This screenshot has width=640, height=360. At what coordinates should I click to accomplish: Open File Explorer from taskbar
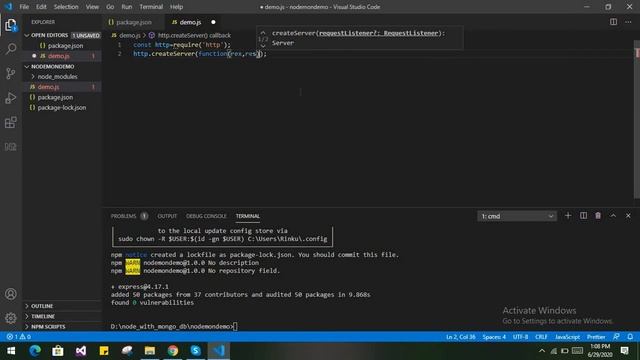(x=150, y=351)
